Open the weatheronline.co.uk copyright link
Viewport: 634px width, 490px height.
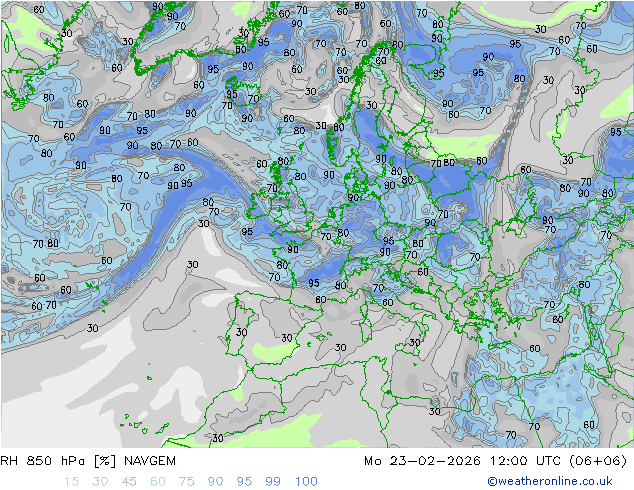click(550, 481)
